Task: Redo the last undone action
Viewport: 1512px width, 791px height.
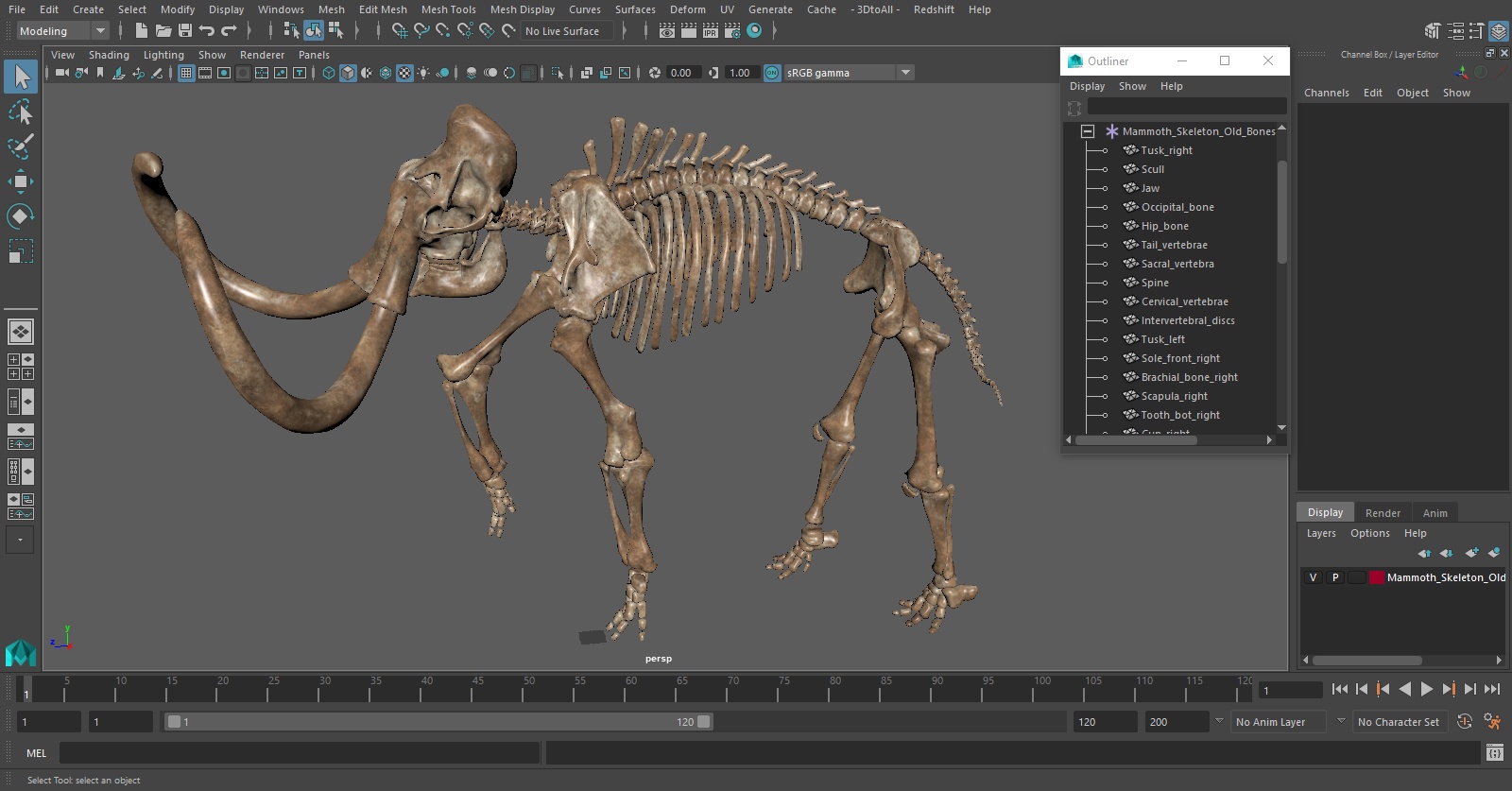Action: [229, 31]
